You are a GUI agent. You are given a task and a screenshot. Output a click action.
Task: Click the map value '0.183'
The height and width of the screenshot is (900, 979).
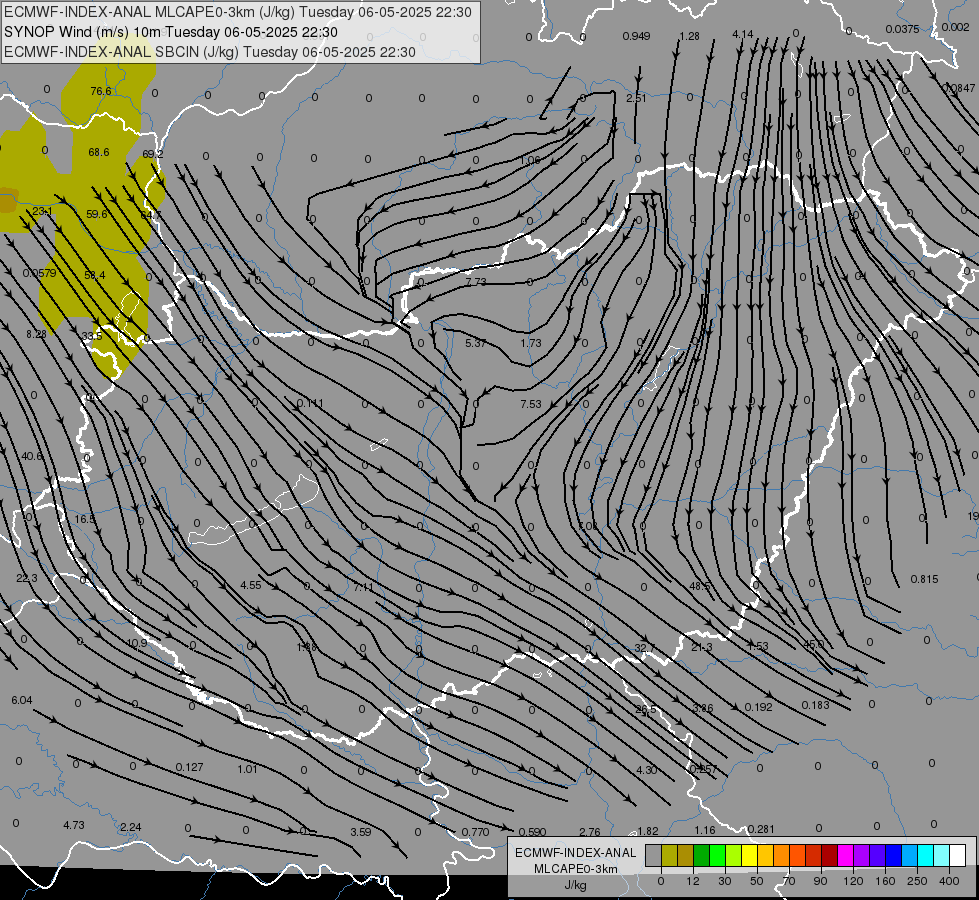click(815, 705)
